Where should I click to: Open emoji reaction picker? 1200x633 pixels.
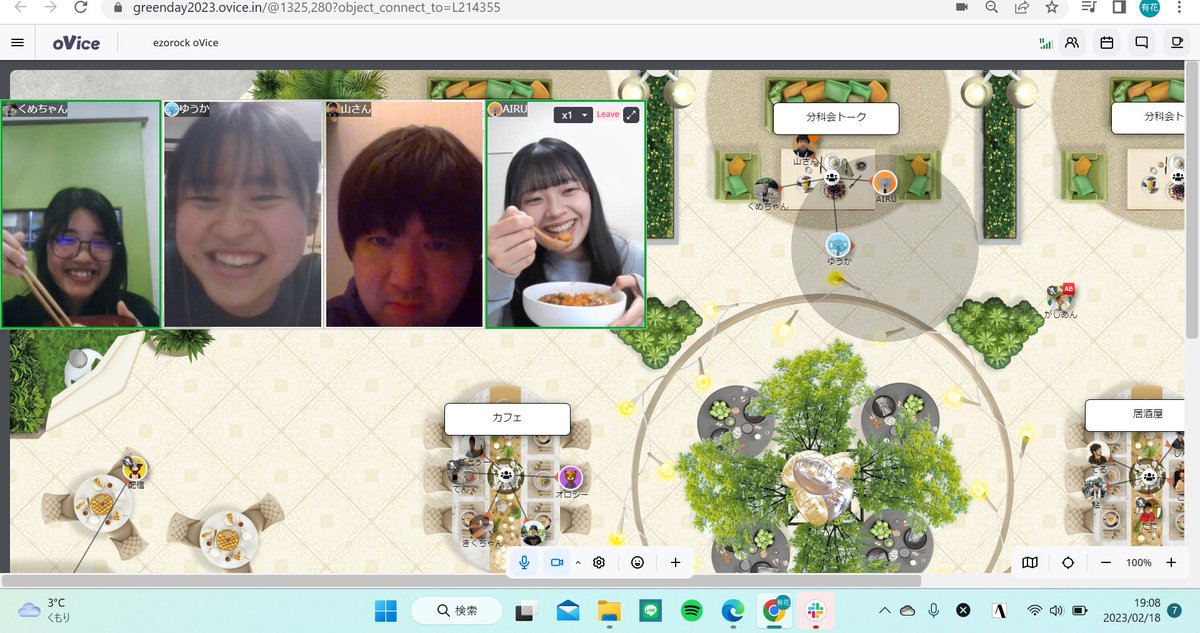(637, 562)
